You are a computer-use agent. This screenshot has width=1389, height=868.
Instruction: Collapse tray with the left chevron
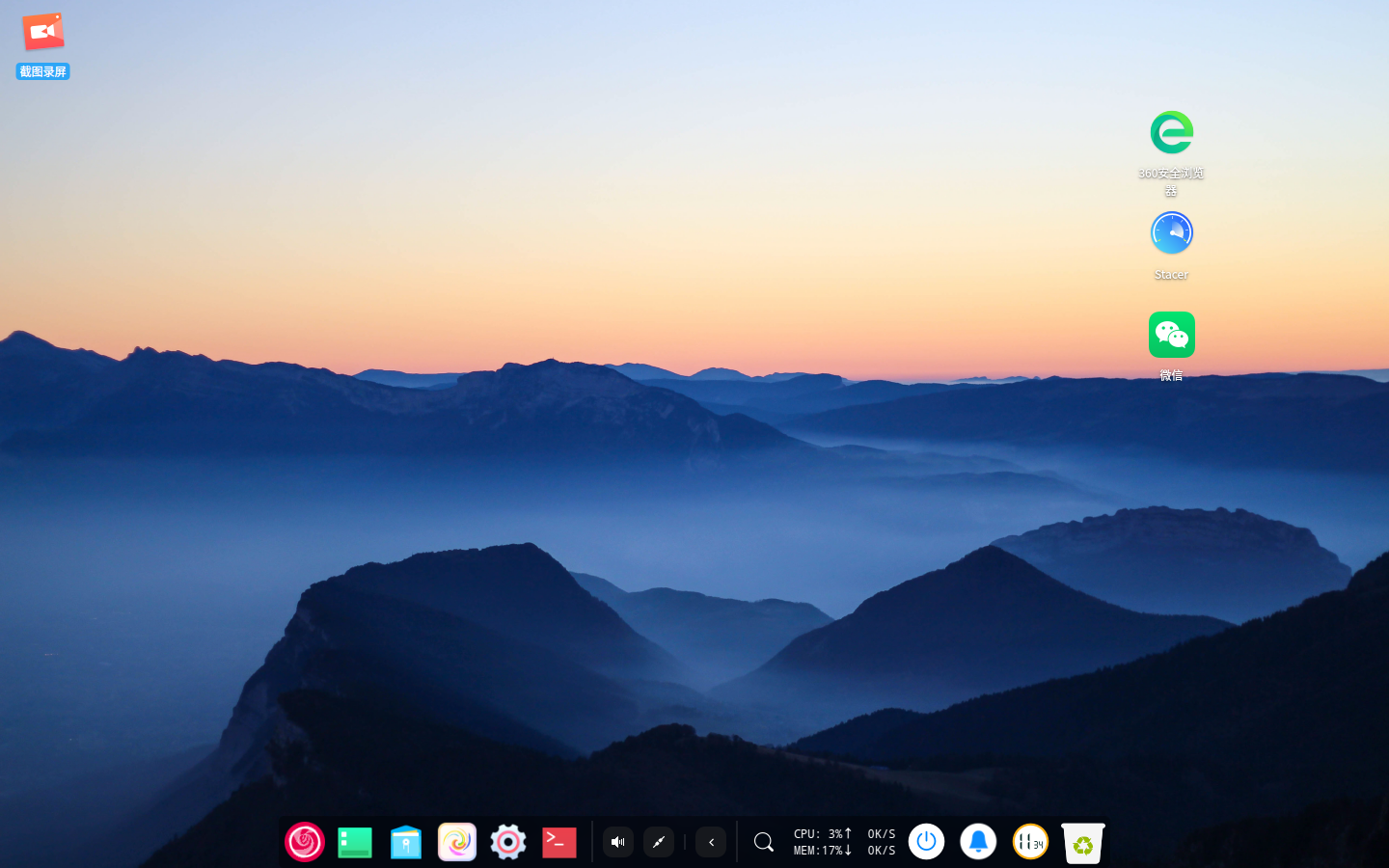[711, 842]
